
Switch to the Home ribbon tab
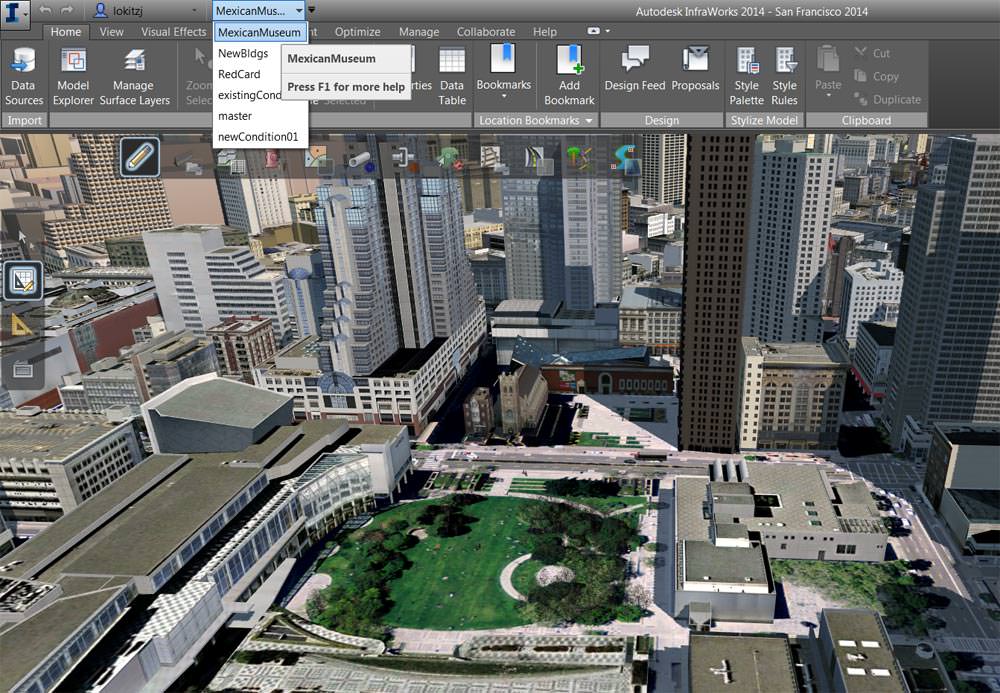[66, 32]
